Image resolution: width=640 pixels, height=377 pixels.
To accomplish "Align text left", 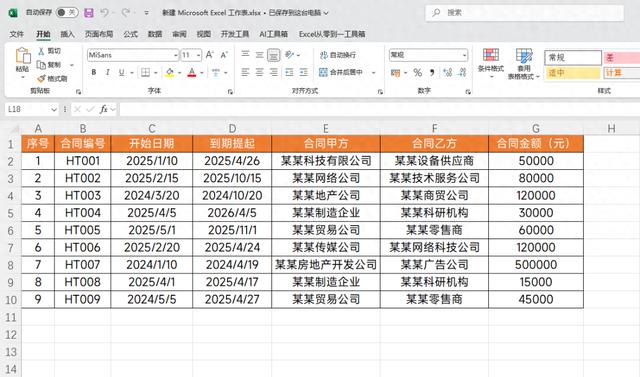I will coord(245,73).
